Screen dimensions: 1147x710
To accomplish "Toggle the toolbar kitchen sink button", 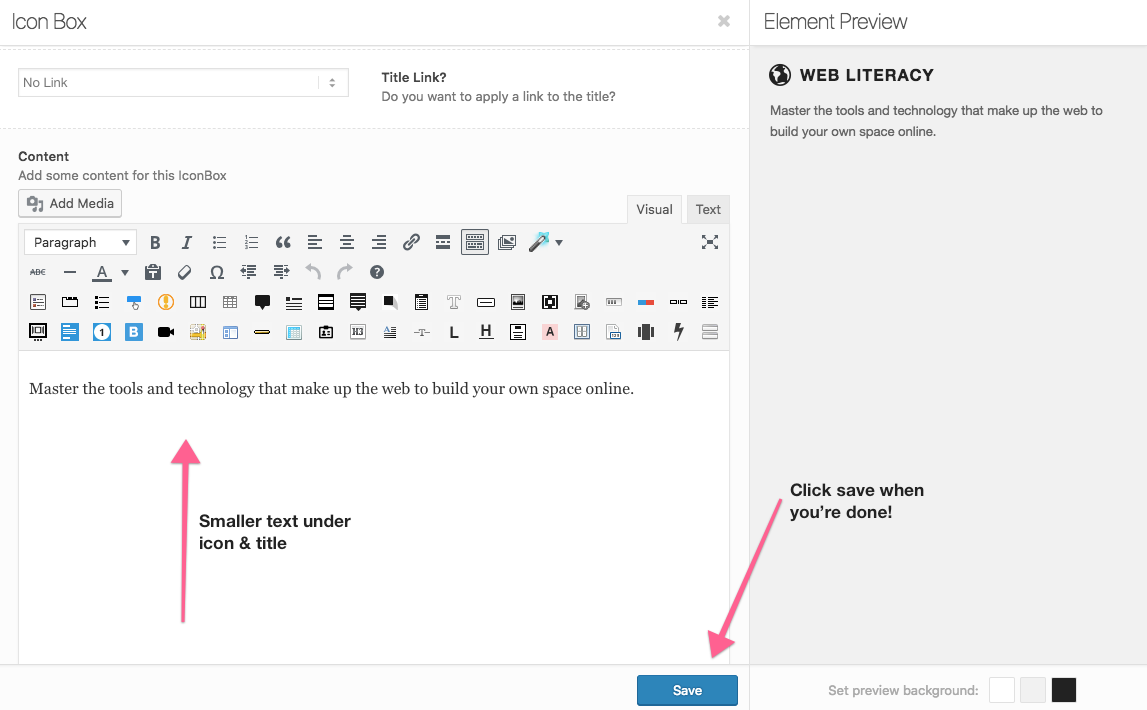I will pyautogui.click(x=475, y=243).
